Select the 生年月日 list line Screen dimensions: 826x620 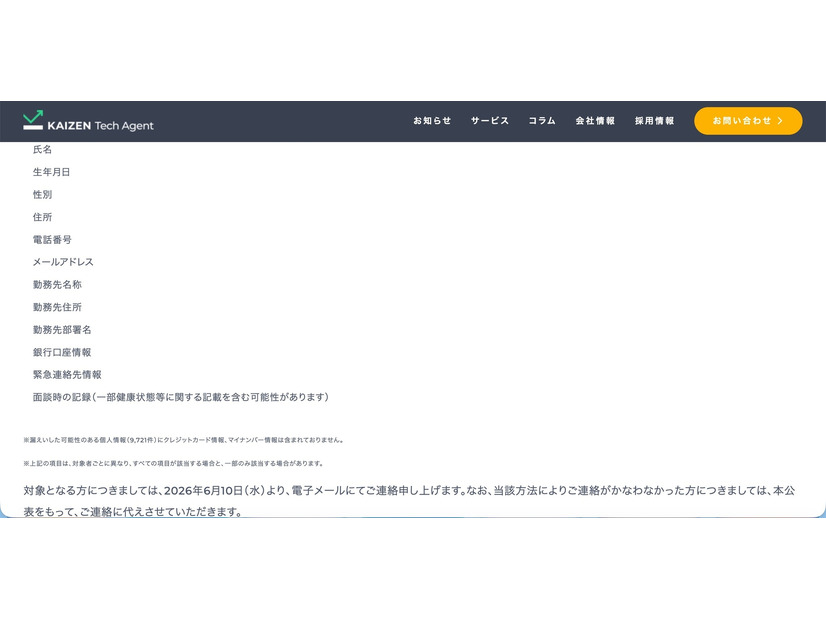(x=52, y=172)
